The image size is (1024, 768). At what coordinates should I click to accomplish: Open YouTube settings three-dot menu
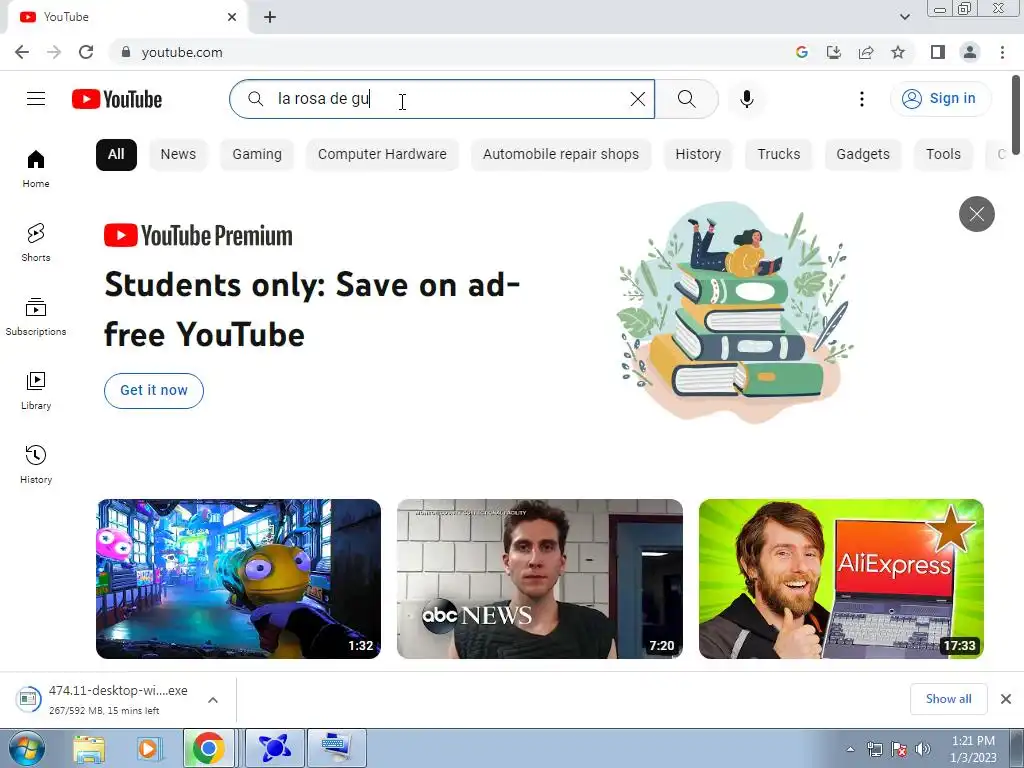coord(861,99)
